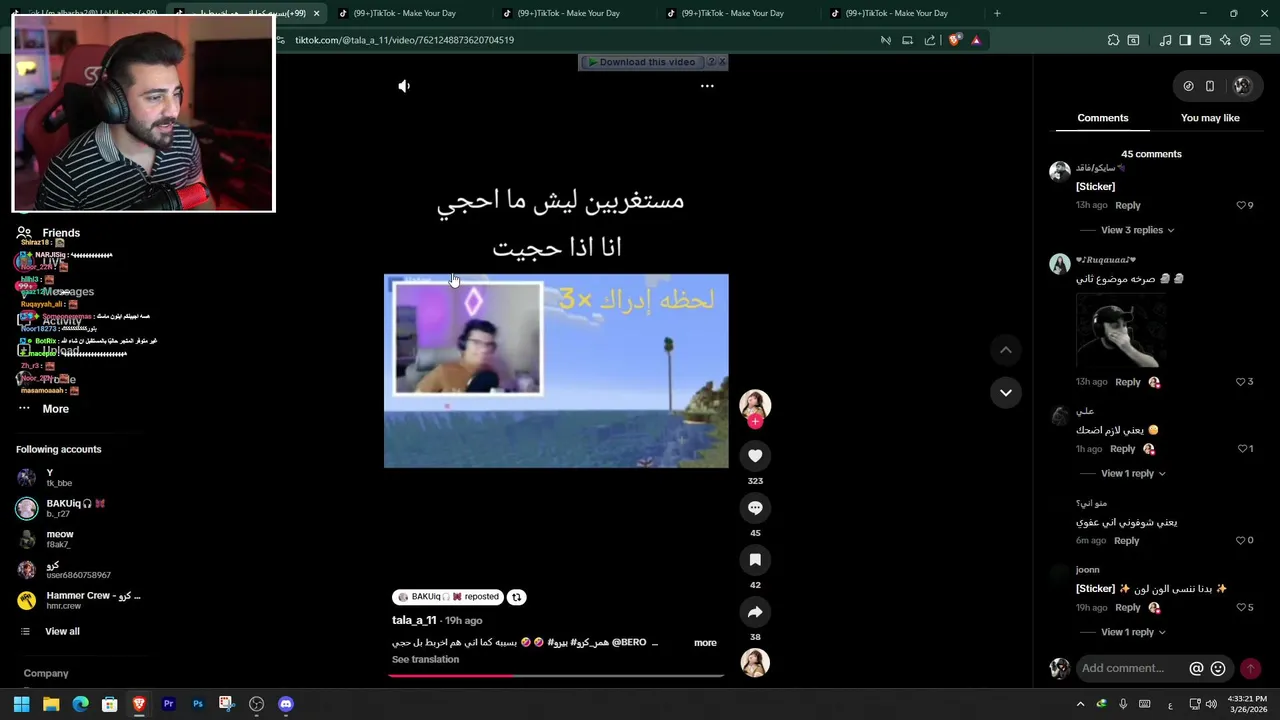The width and height of the screenshot is (1280, 720).
Task: Reply to the 6m ago comment
Action: [x=1126, y=541]
